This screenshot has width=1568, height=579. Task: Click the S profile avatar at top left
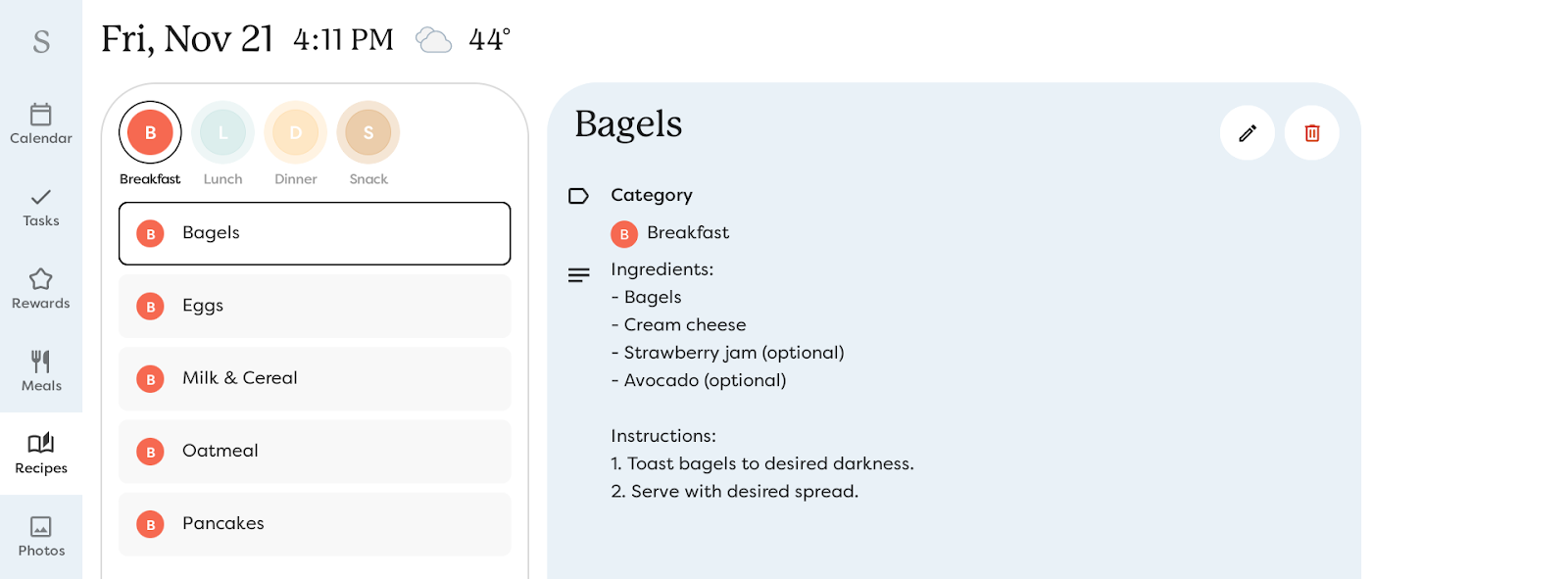40,39
